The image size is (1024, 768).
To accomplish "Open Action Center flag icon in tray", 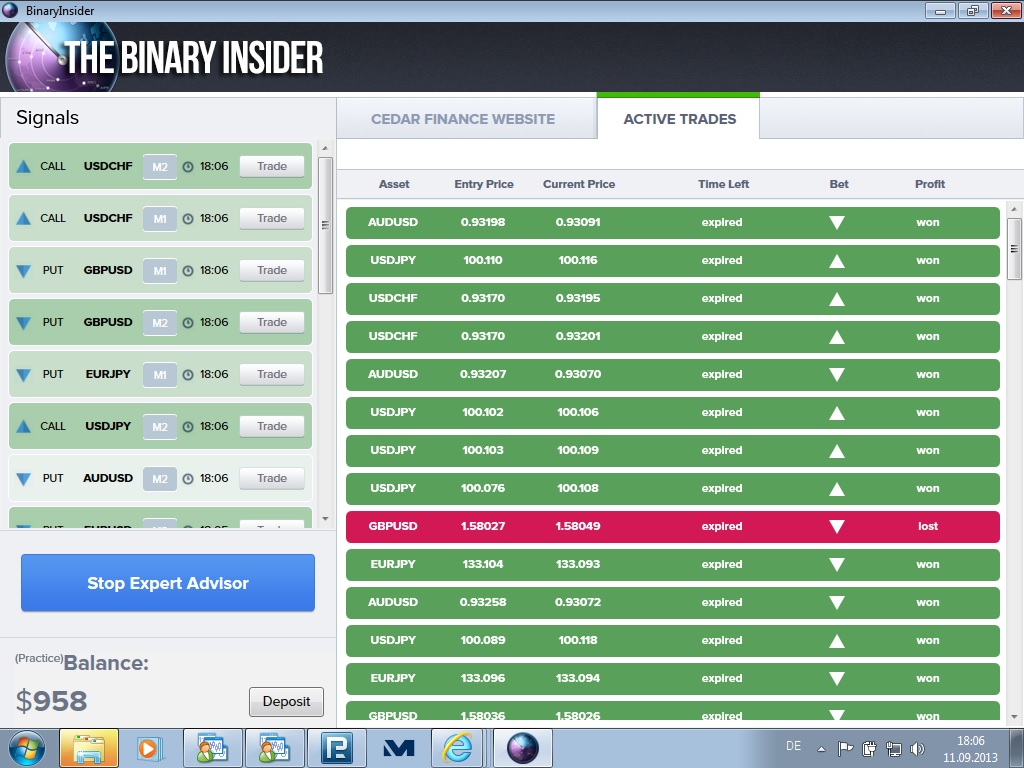I will 845,748.
